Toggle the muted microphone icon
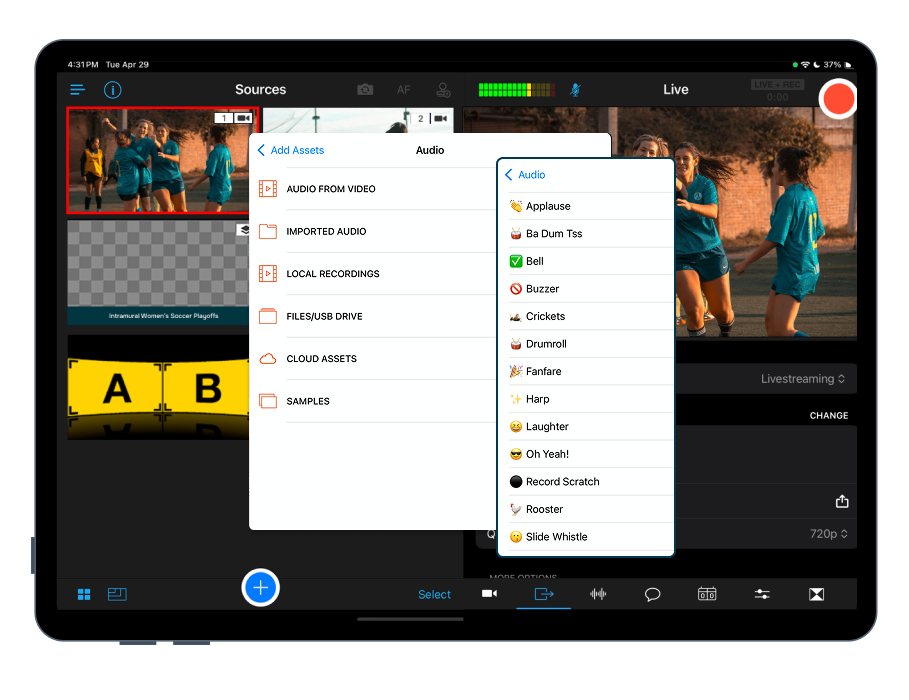 pyautogui.click(x=575, y=90)
